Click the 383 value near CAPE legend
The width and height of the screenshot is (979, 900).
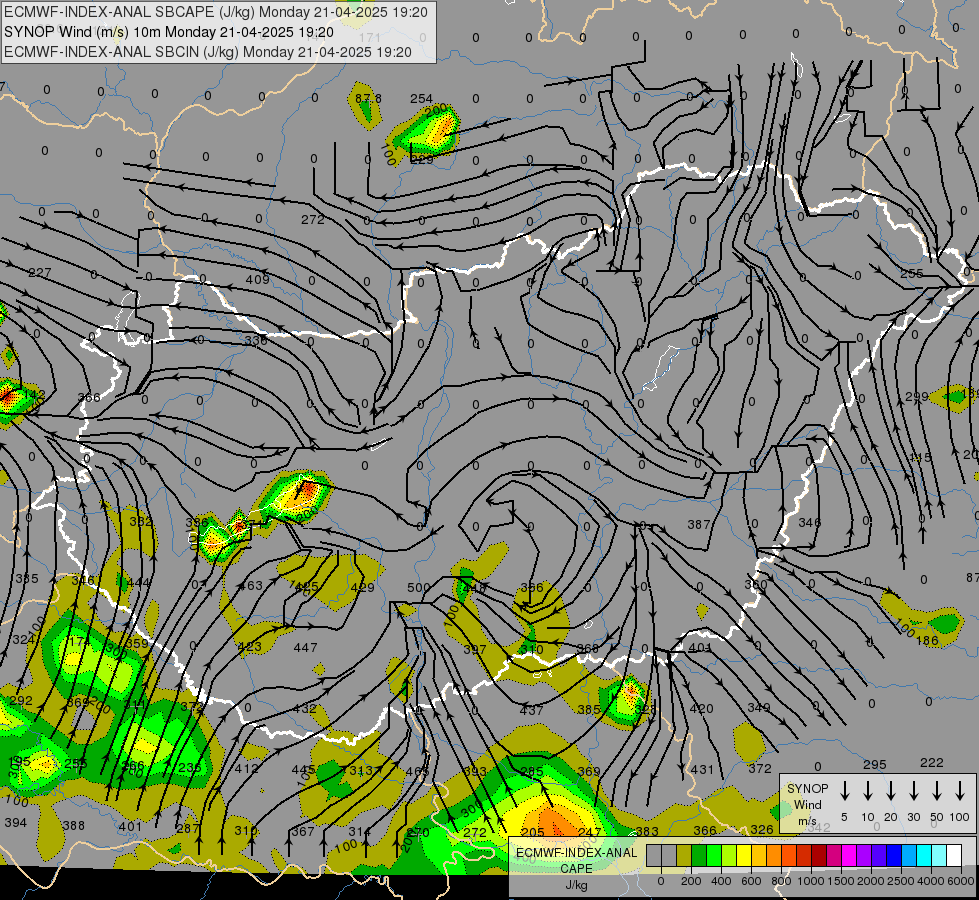[647, 831]
